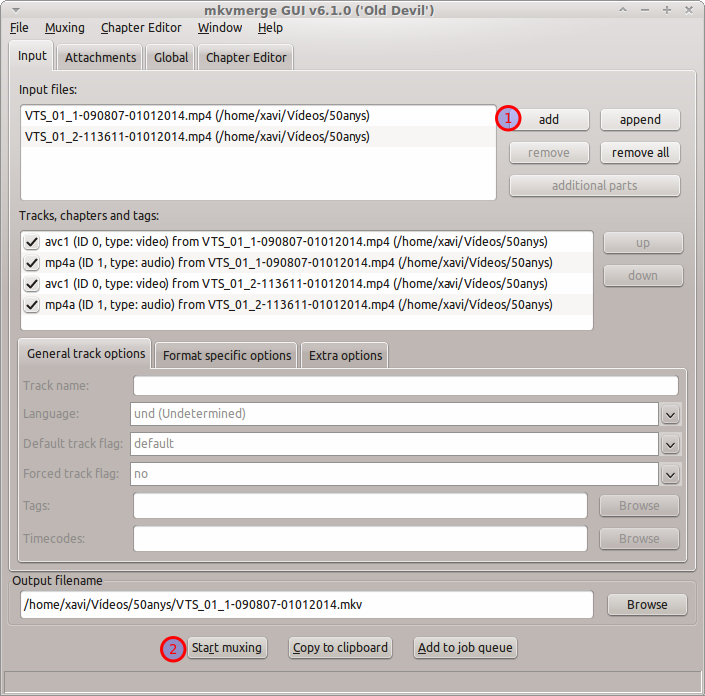
Task: Toggle mp4a audio track of VTS_01_2
Action: (32, 305)
